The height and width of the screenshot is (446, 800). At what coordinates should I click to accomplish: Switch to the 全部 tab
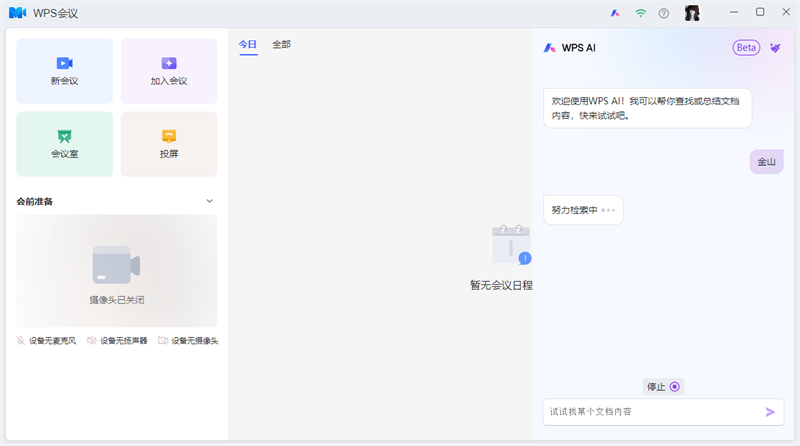click(282, 44)
